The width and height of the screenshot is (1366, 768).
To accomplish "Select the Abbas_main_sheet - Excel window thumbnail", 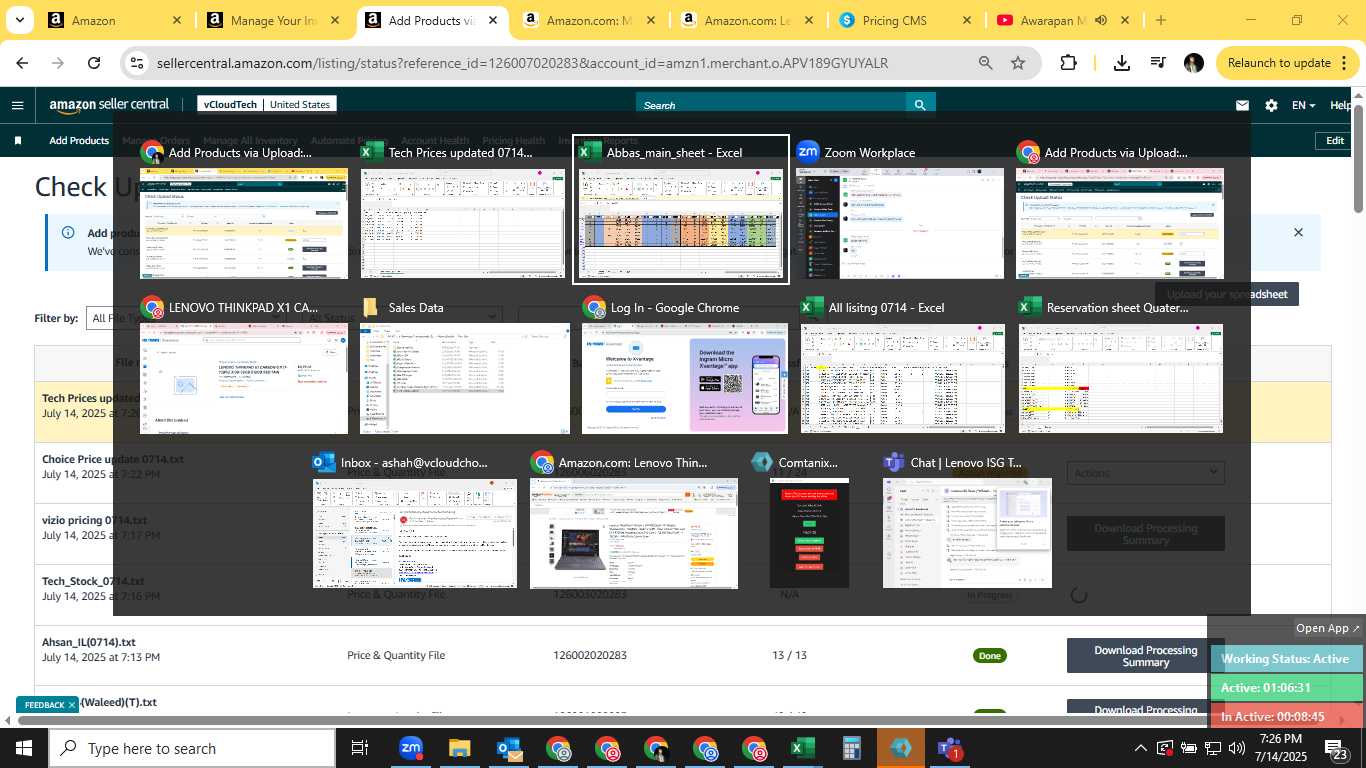I will 680,210.
